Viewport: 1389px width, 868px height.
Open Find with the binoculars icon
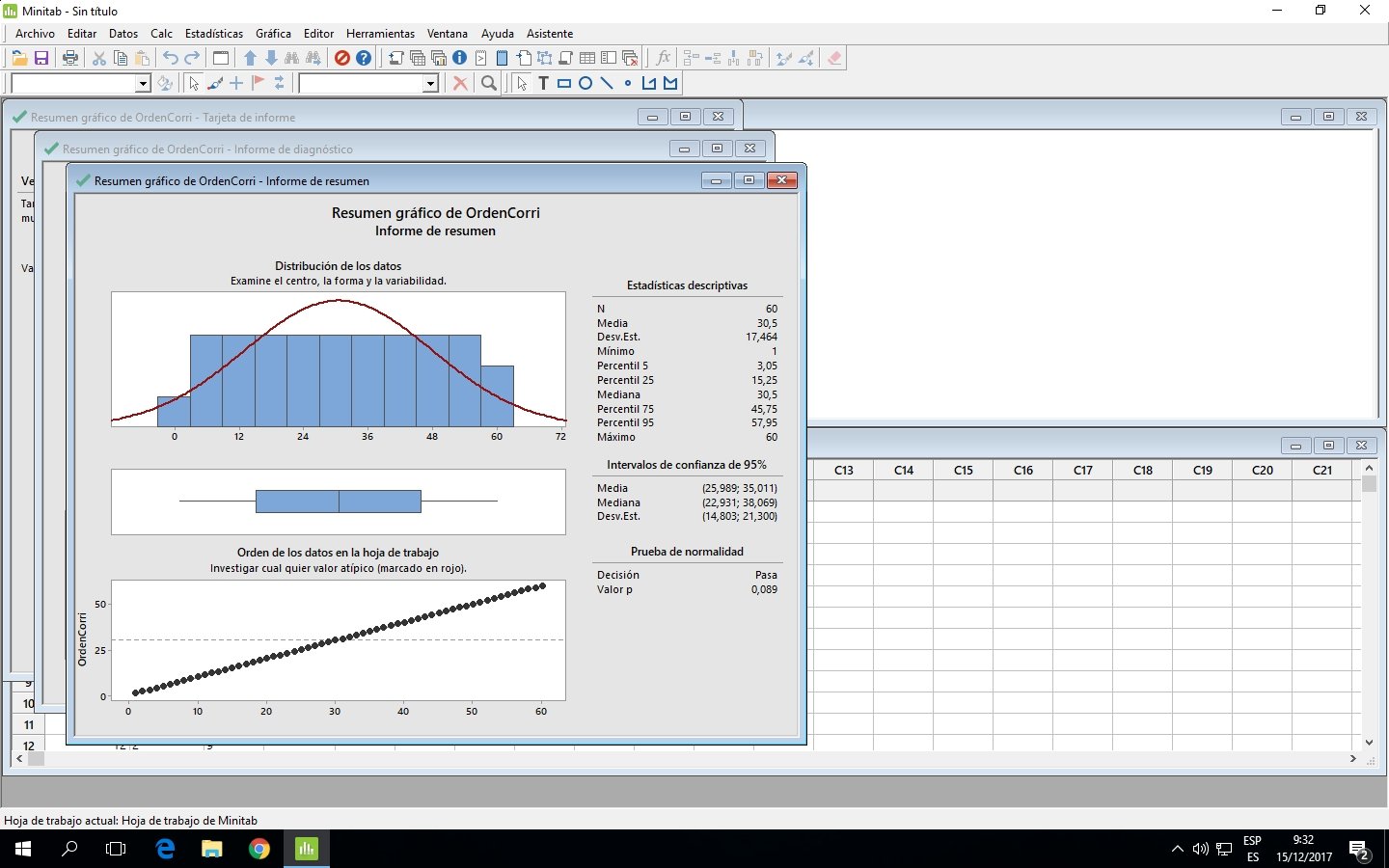(x=292, y=59)
